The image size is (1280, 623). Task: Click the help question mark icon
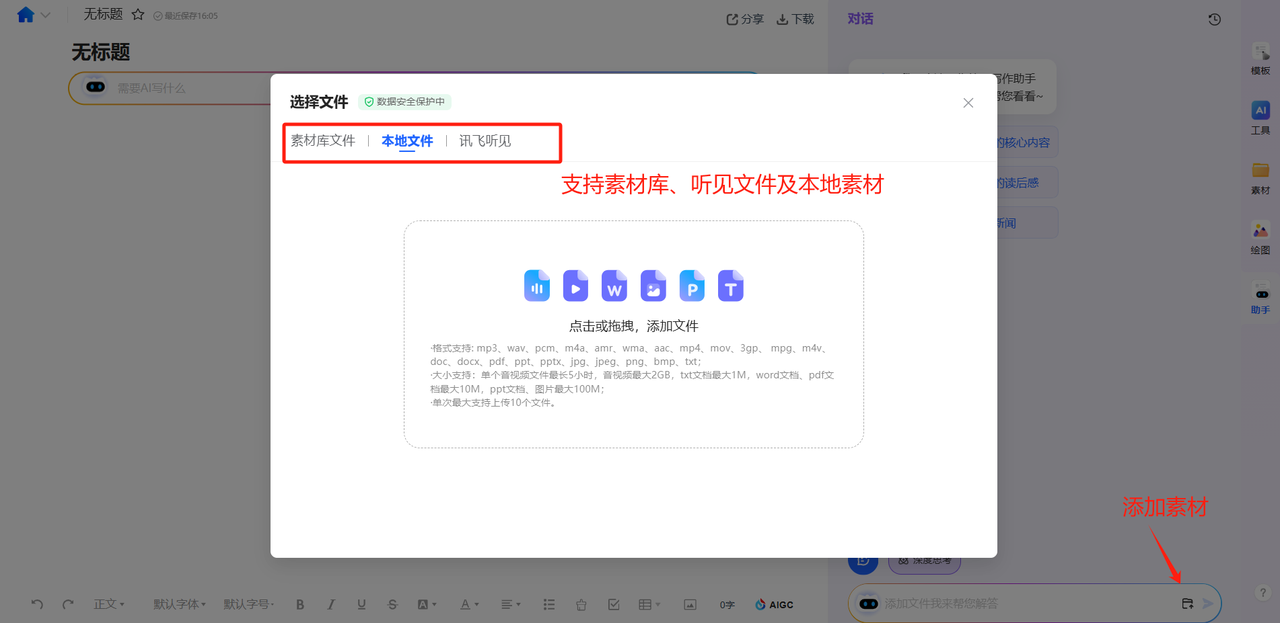(x=1263, y=592)
